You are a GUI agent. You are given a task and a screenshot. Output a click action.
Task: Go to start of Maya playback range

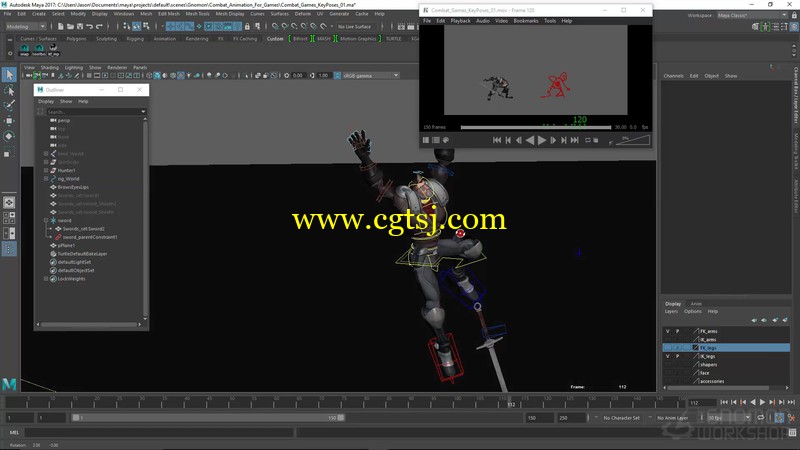pyautogui.click(x=724, y=403)
